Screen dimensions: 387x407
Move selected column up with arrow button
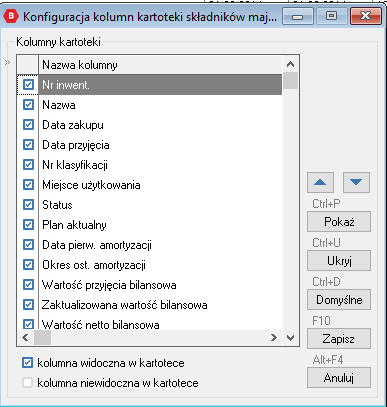point(320,182)
